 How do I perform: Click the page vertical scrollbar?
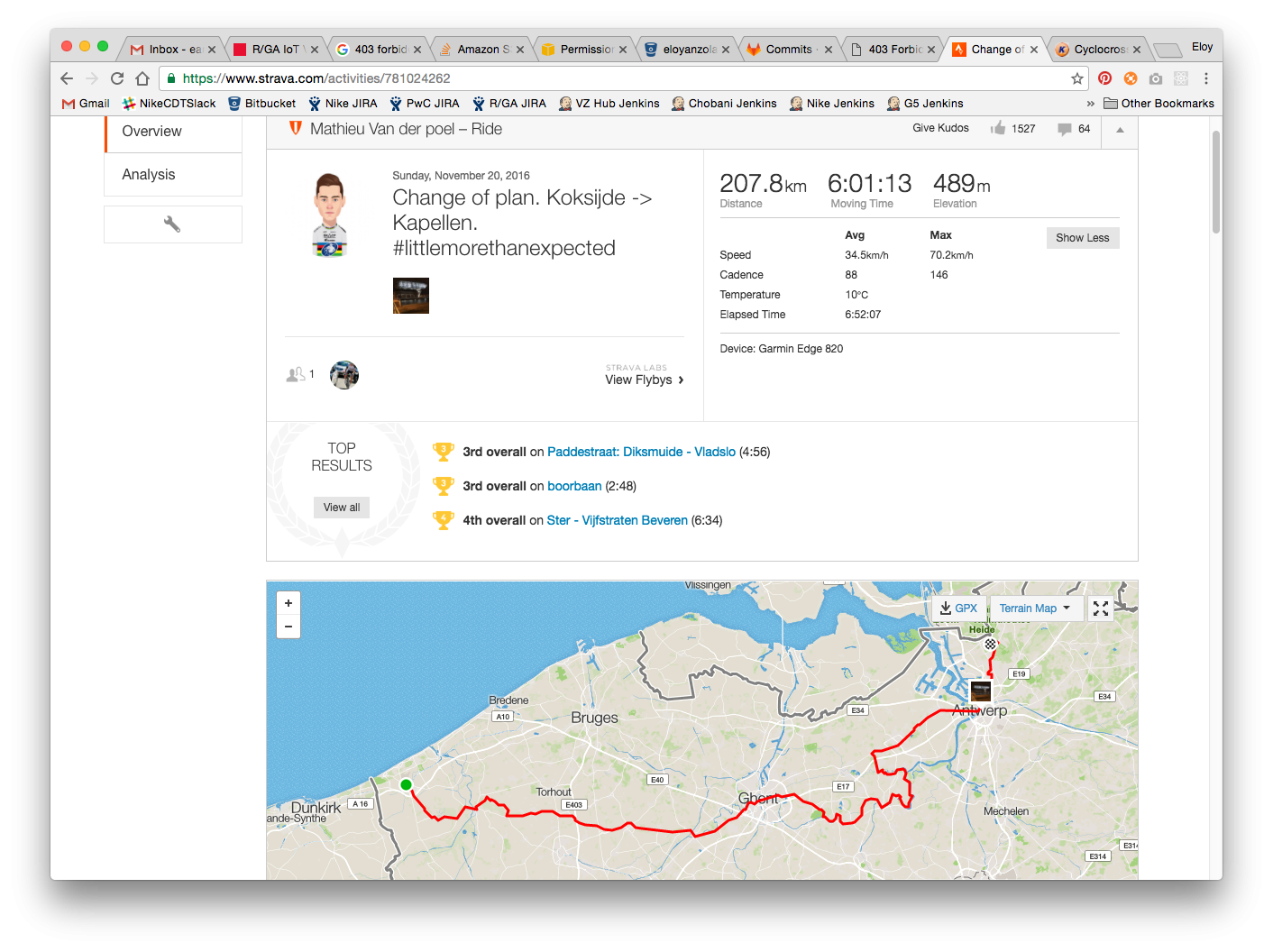click(x=1216, y=180)
